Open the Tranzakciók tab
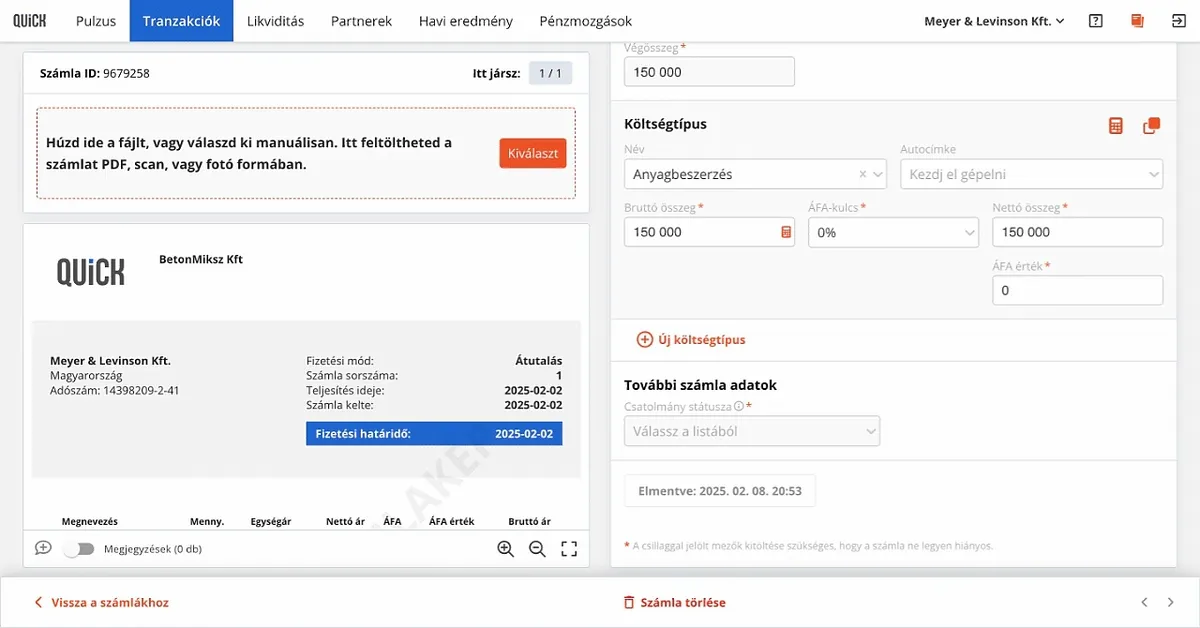The image size is (1200, 628). pyautogui.click(x=181, y=20)
